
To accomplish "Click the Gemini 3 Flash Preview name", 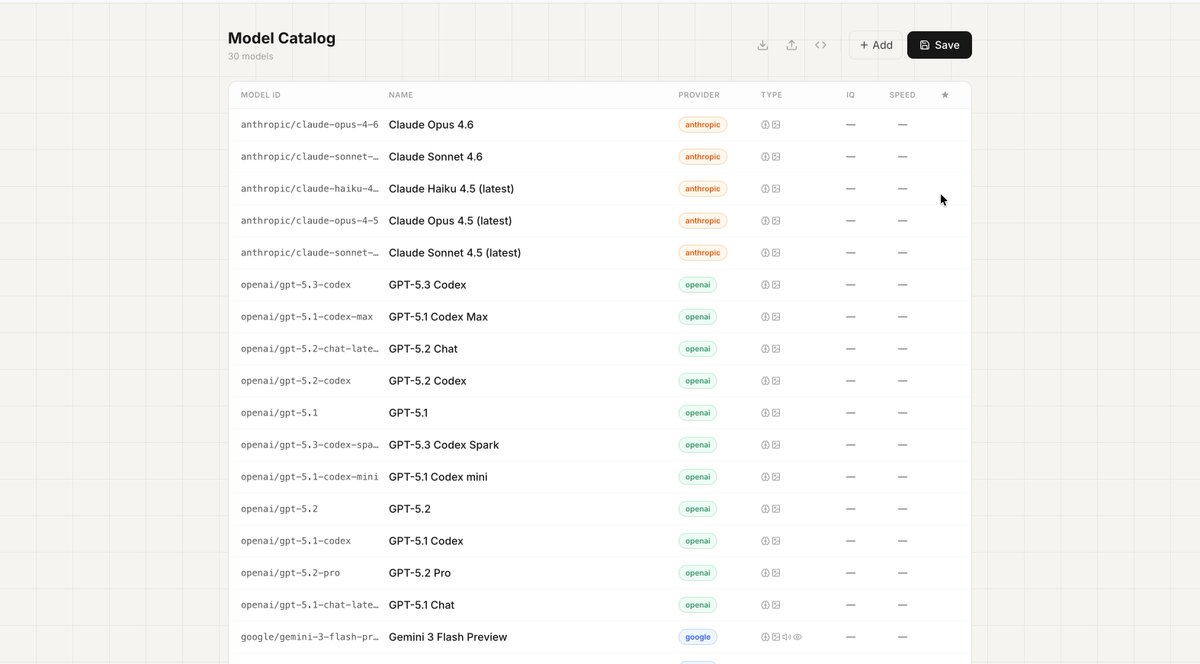I will tap(448, 637).
